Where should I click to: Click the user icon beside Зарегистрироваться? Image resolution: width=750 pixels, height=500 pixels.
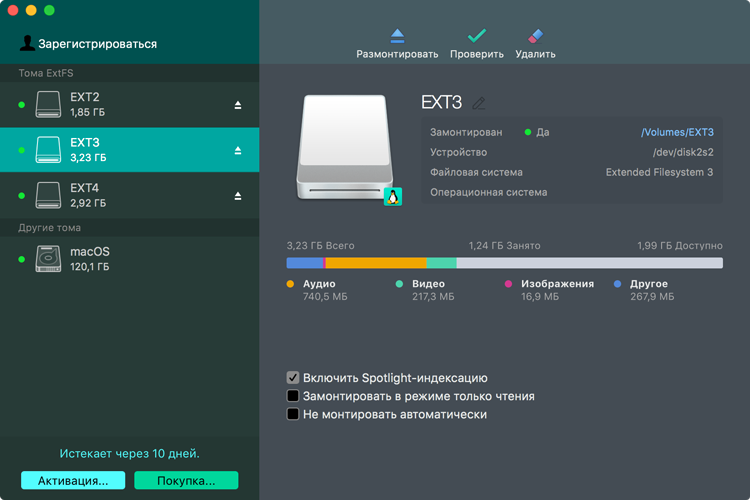[27, 43]
